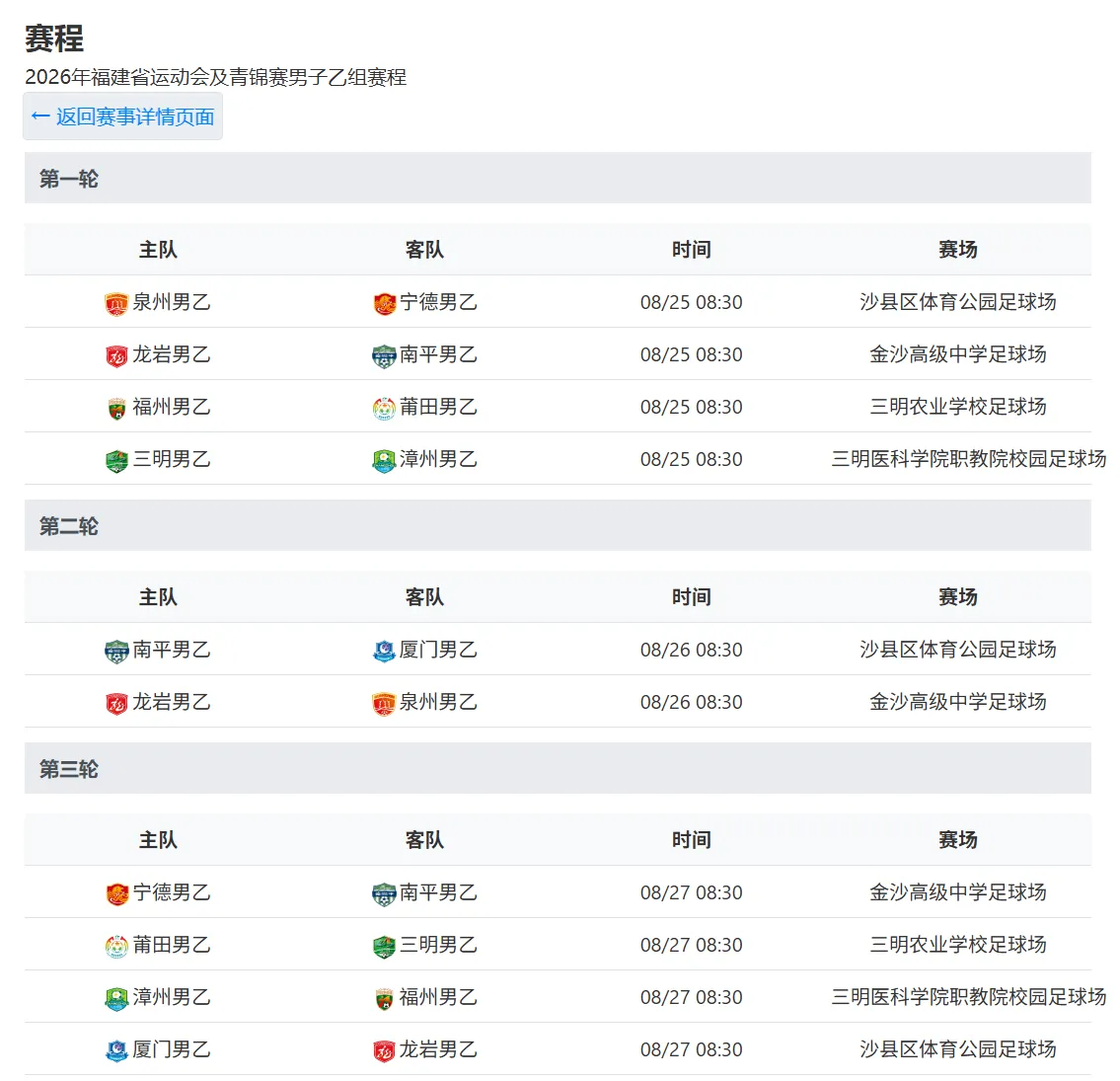
Task: Click venue 三明农业学校足球场 in round three
Action: click(x=958, y=945)
